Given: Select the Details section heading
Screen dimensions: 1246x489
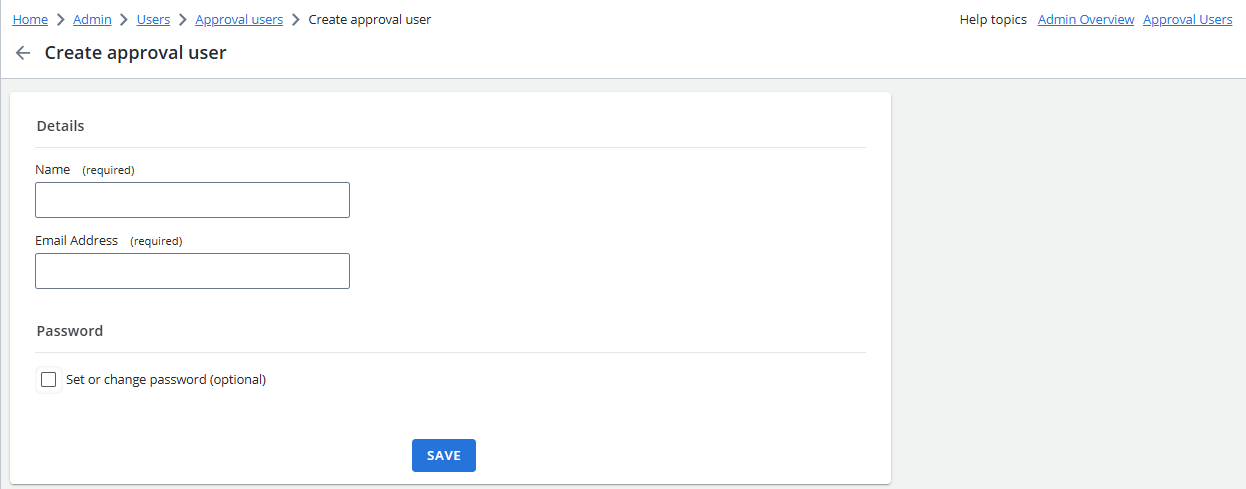Looking at the screenshot, I should pyautogui.click(x=60, y=126).
